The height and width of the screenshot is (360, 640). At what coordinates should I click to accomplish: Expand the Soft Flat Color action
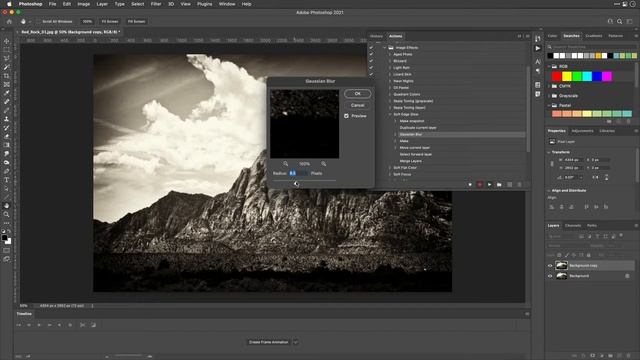pyautogui.click(x=390, y=167)
